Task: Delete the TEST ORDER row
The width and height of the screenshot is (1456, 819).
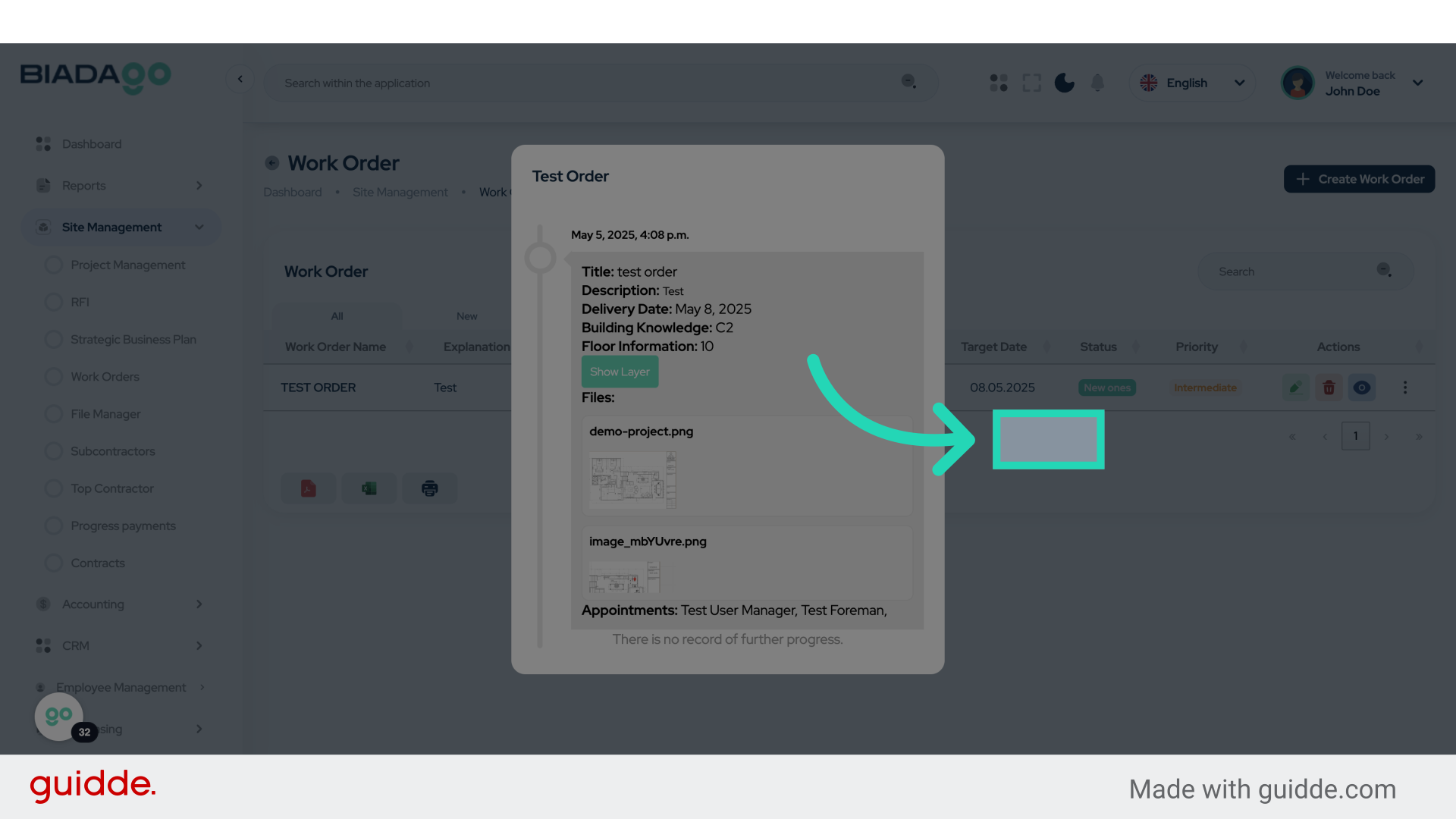Action: [x=1329, y=388]
